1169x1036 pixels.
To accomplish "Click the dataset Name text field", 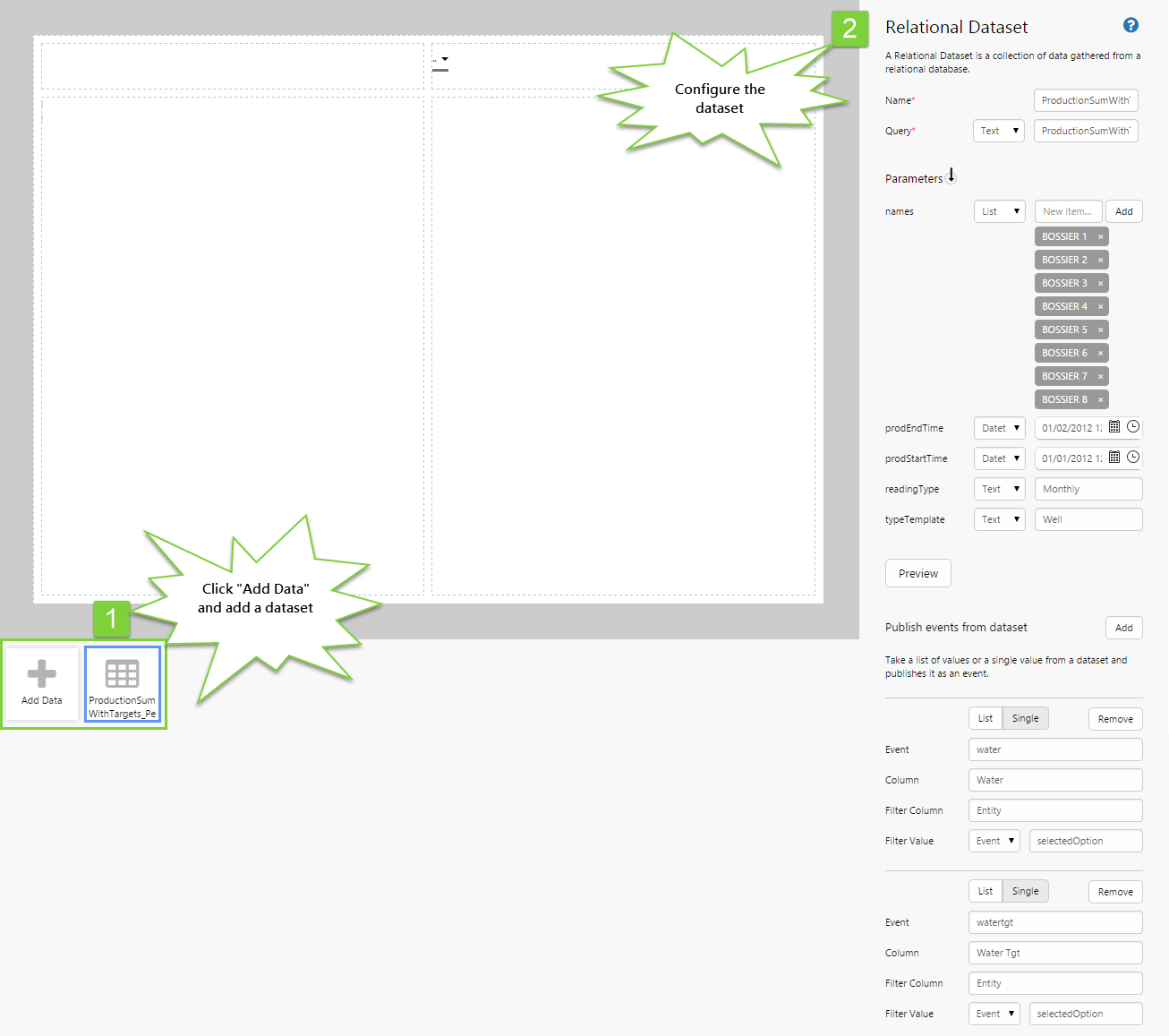I will tap(1085, 101).
